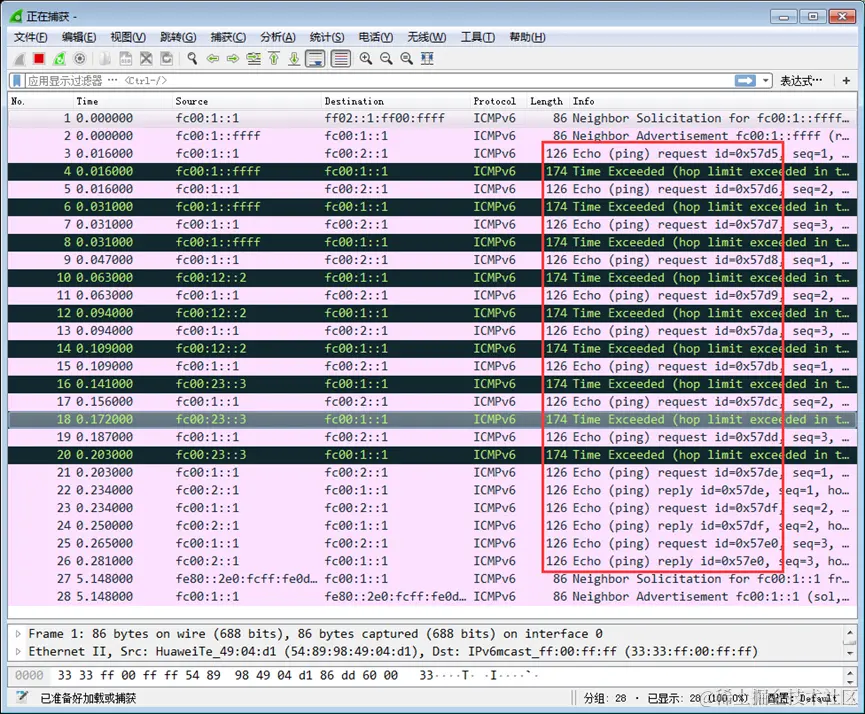Stop the running capture (red square)
Image resolution: width=865 pixels, height=714 pixels.
(x=39, y=58)
